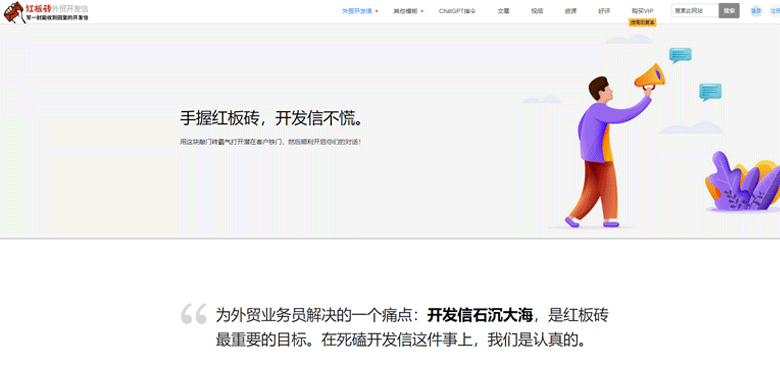
Task: Open the 好评 nav item
Action: 604,11
